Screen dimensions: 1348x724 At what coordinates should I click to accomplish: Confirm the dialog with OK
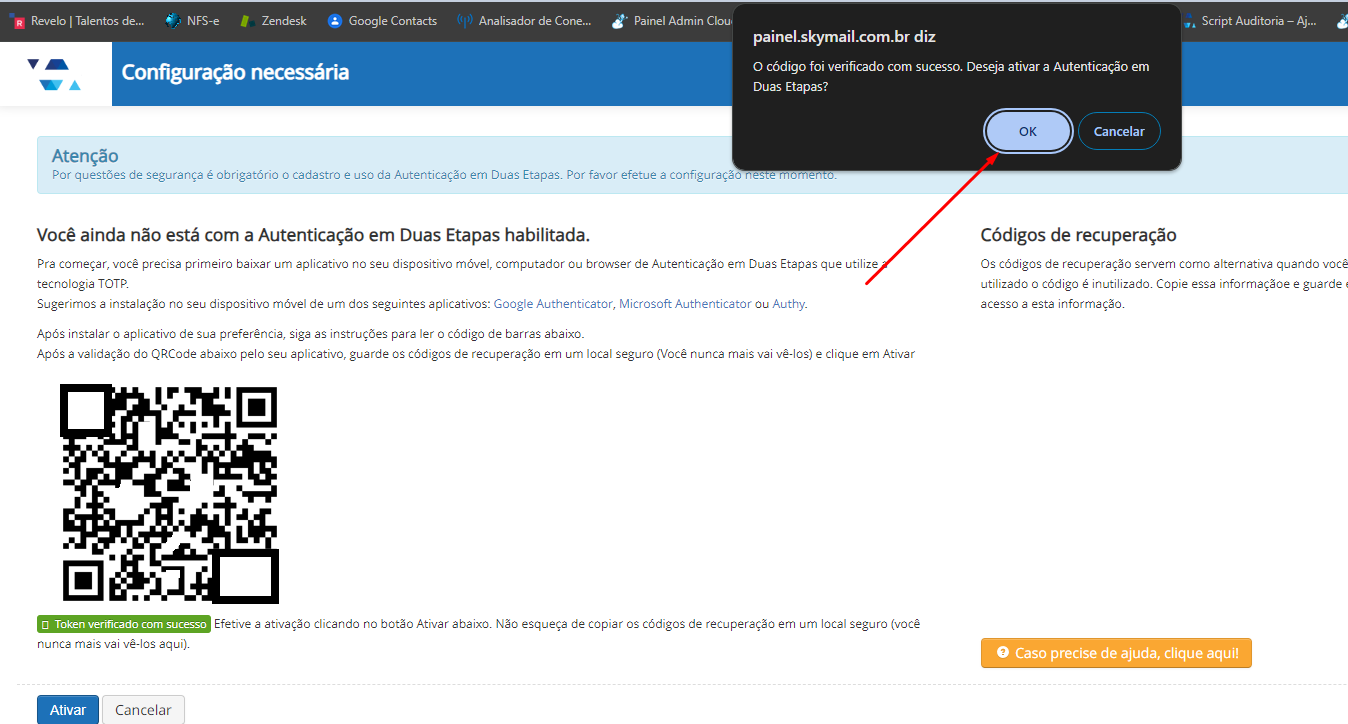click(1028, 131)
